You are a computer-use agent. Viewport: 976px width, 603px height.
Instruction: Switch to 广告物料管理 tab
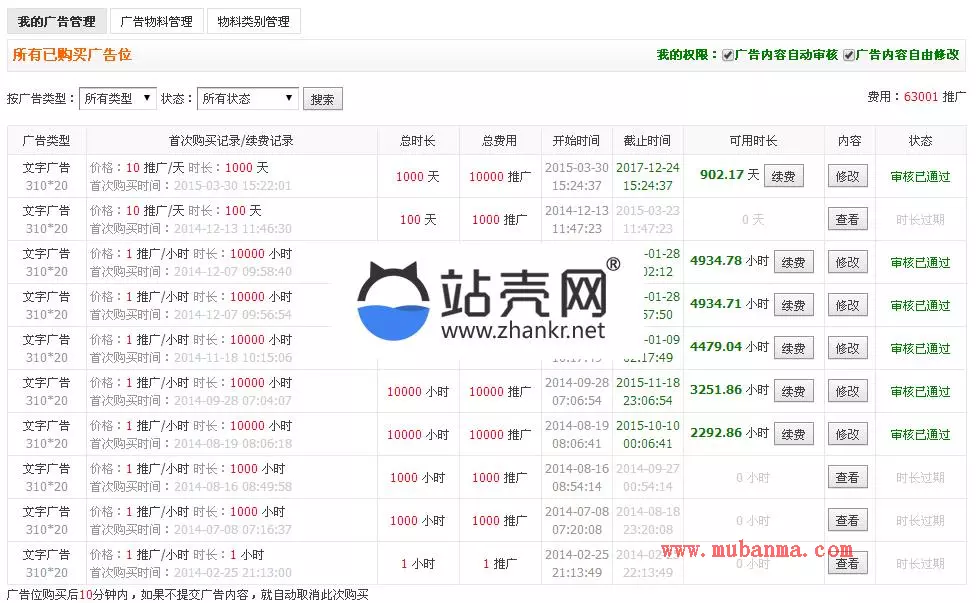[x=156, y=21]
